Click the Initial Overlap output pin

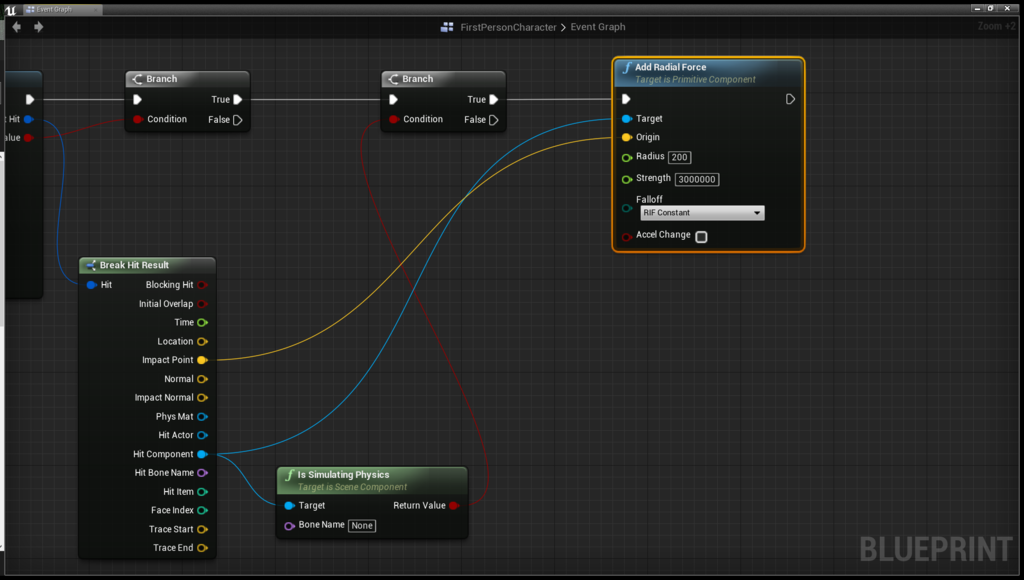point(202,304)
